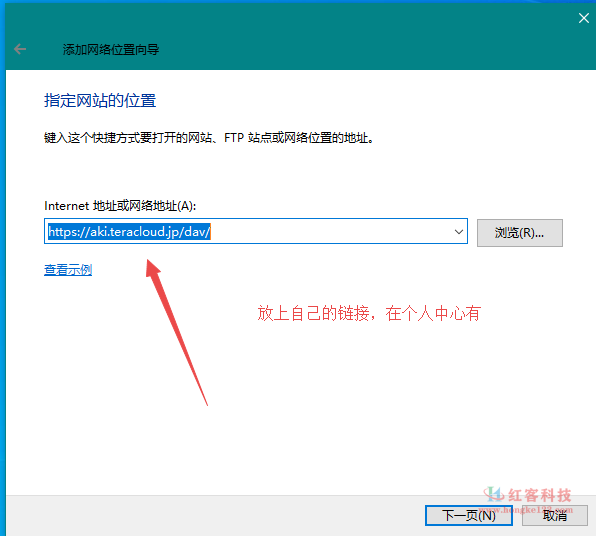Click the 红客科技 watermark logo icon
The width and height of the screenshot is (596, 536).
tap(494, 494)
